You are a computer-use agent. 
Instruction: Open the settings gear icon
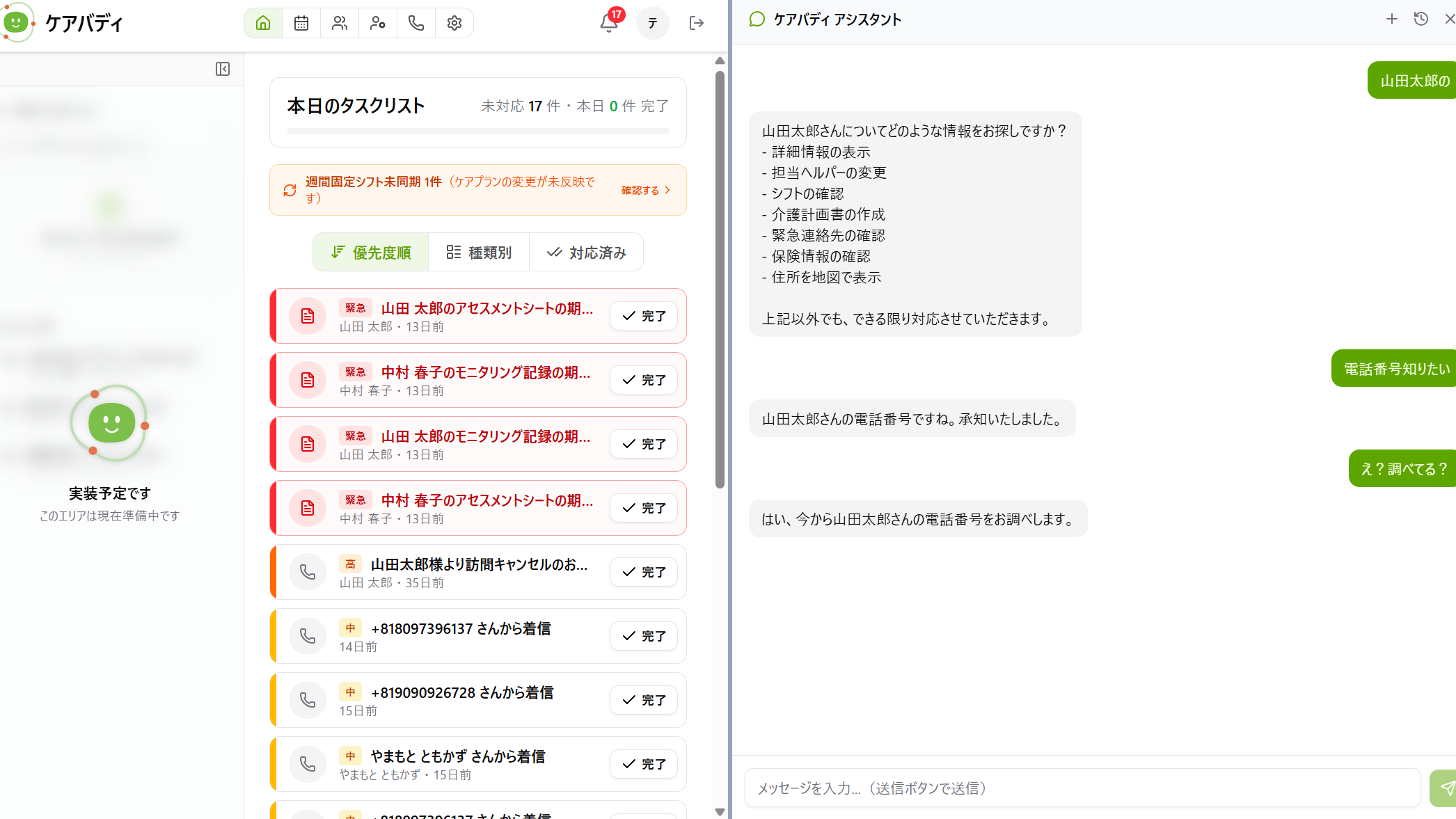click(454, 23)
